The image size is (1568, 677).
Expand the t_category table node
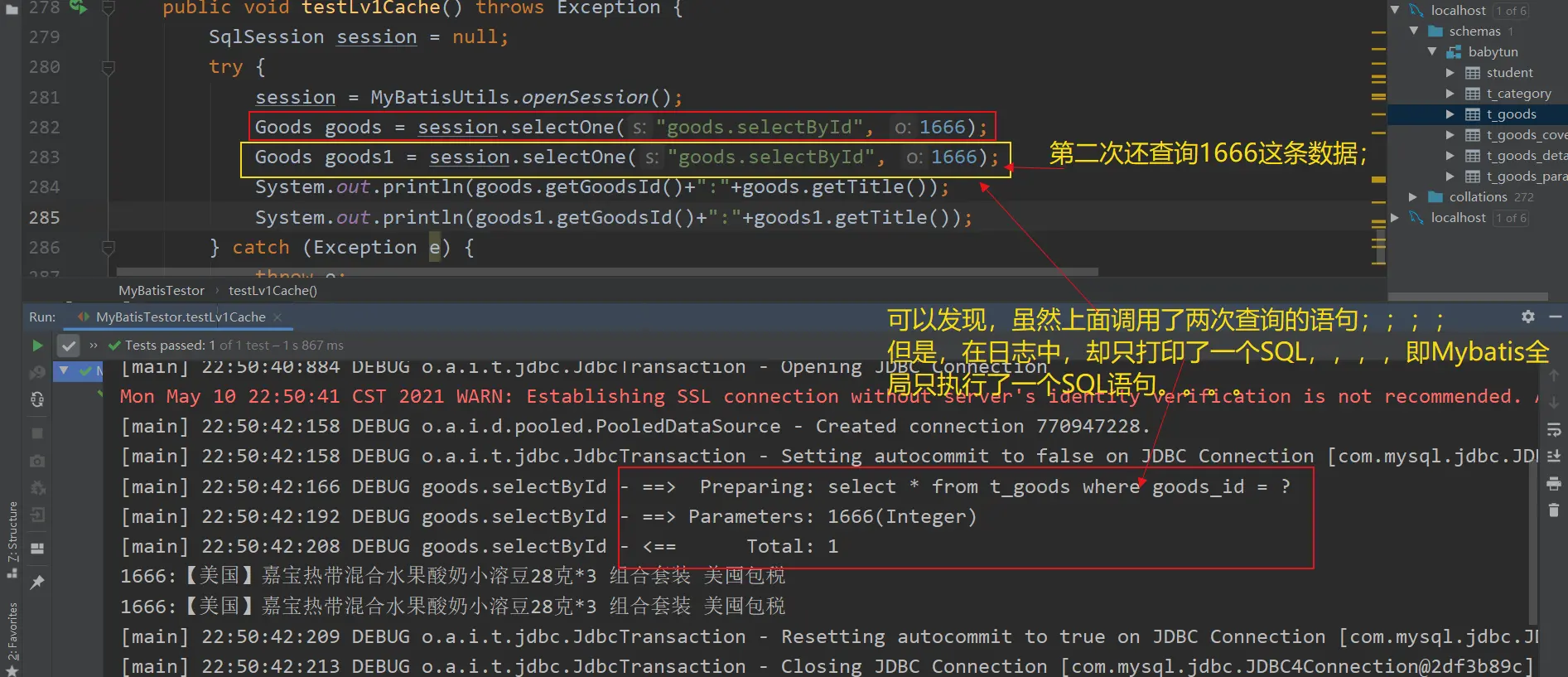point(1450,94)
